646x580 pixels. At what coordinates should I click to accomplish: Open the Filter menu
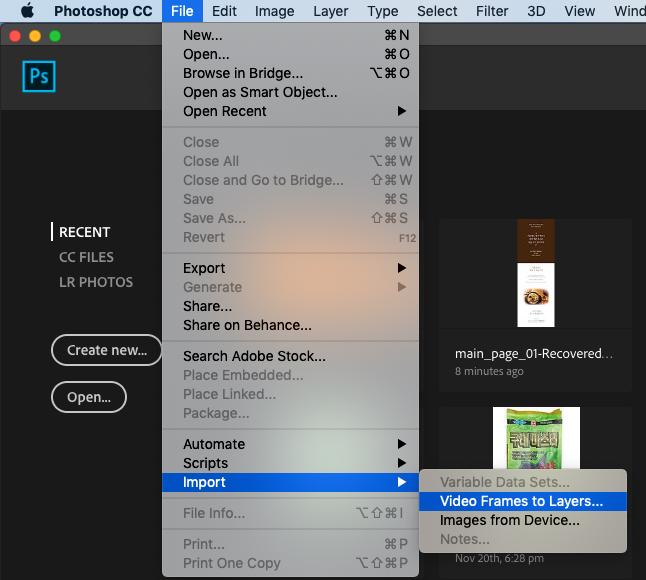tap(492, 11)
